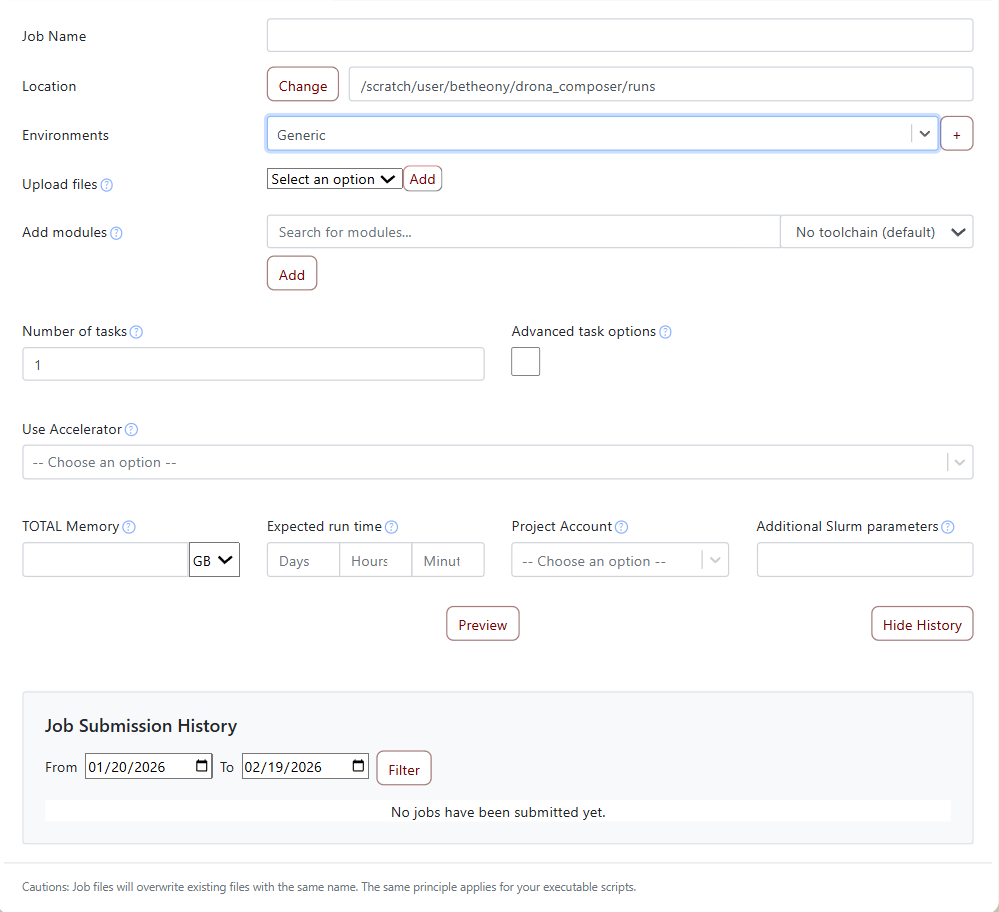Enable the Advanced task options checkbox
Screen dimensions: 999x912
525,361
